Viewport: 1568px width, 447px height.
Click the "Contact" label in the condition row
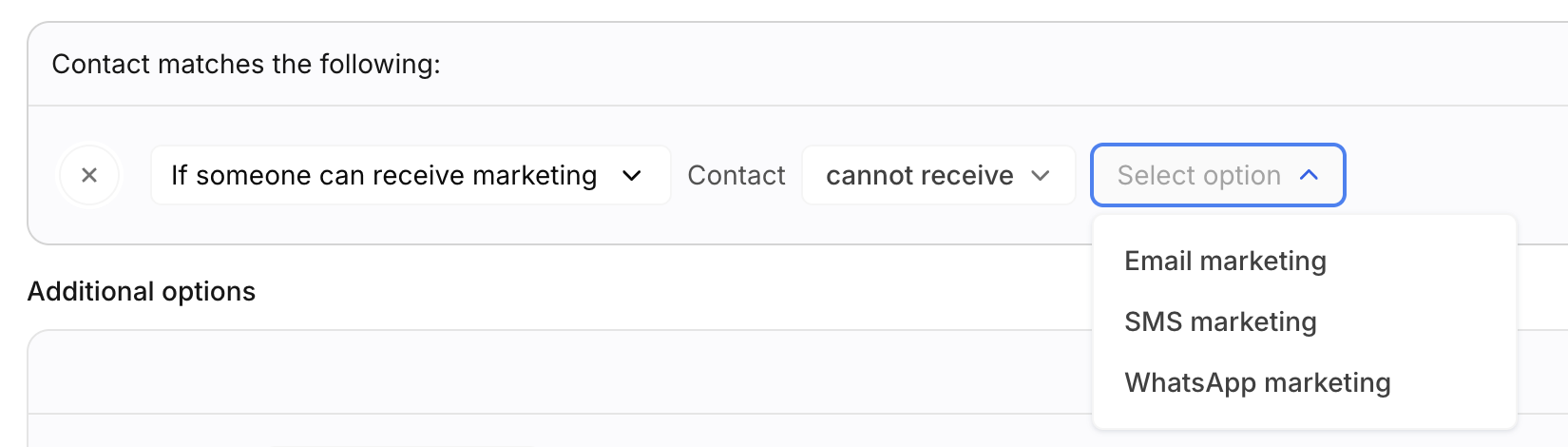tap(736, 175)
